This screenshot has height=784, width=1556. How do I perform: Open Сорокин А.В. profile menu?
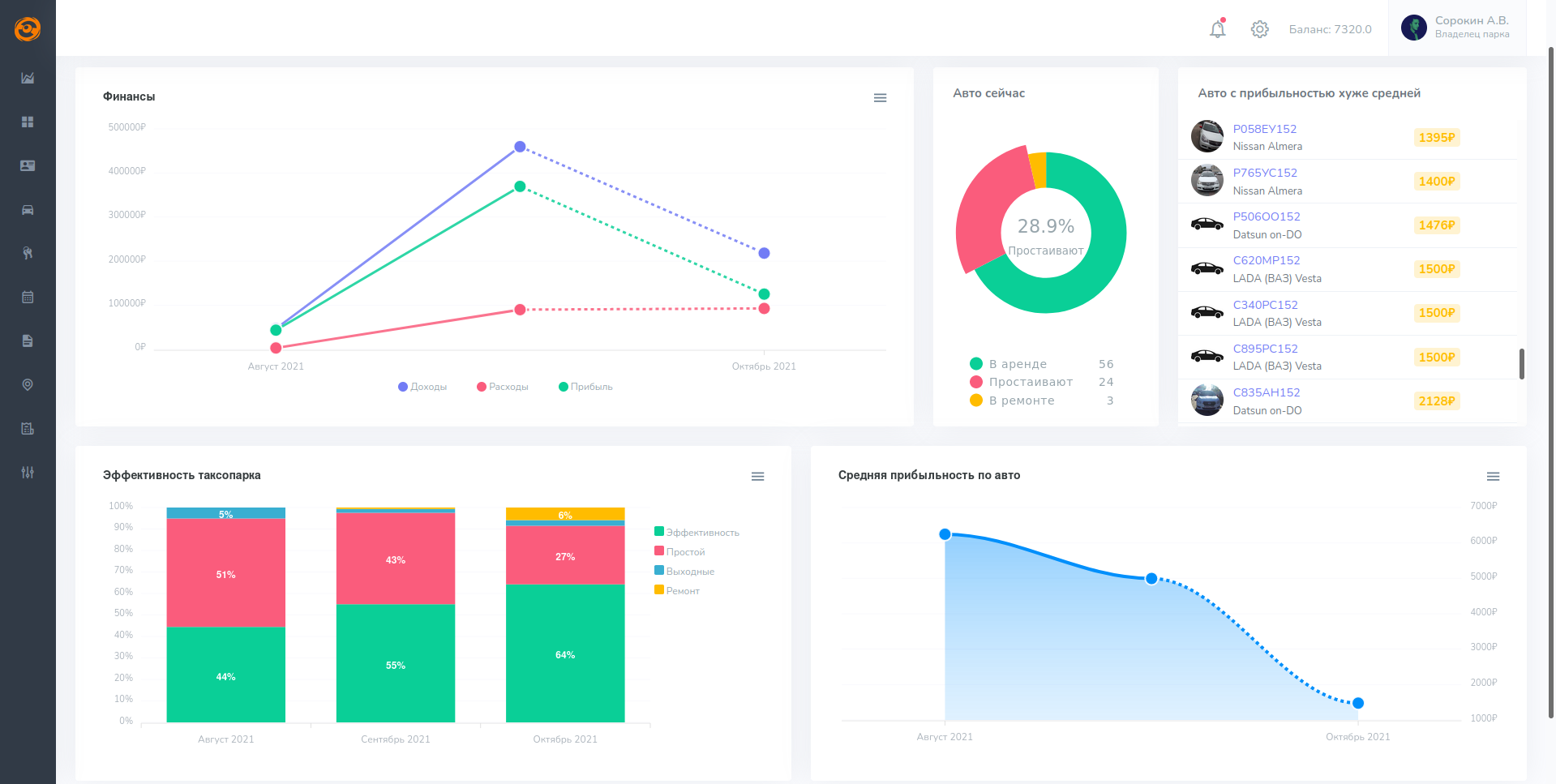tap(1457, 28)
